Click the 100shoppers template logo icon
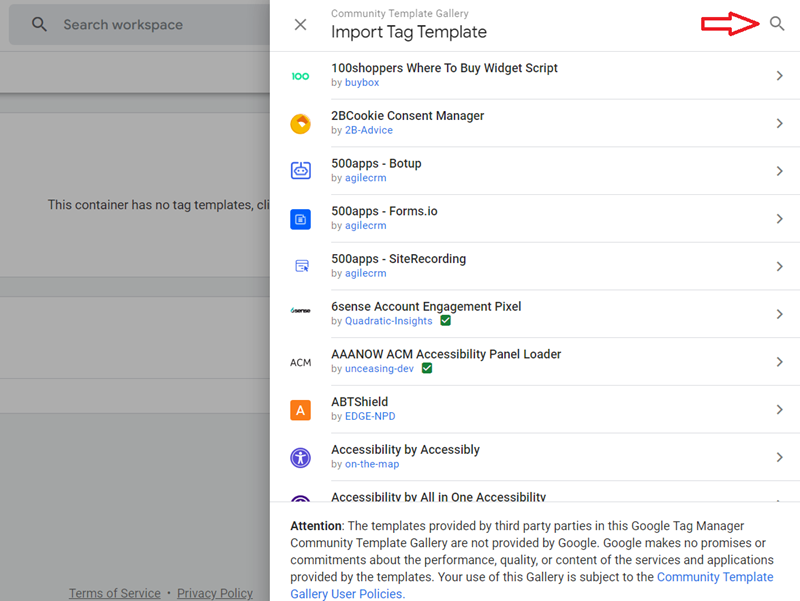The width and height of the screenshot is (800, 601). [300, 76]
